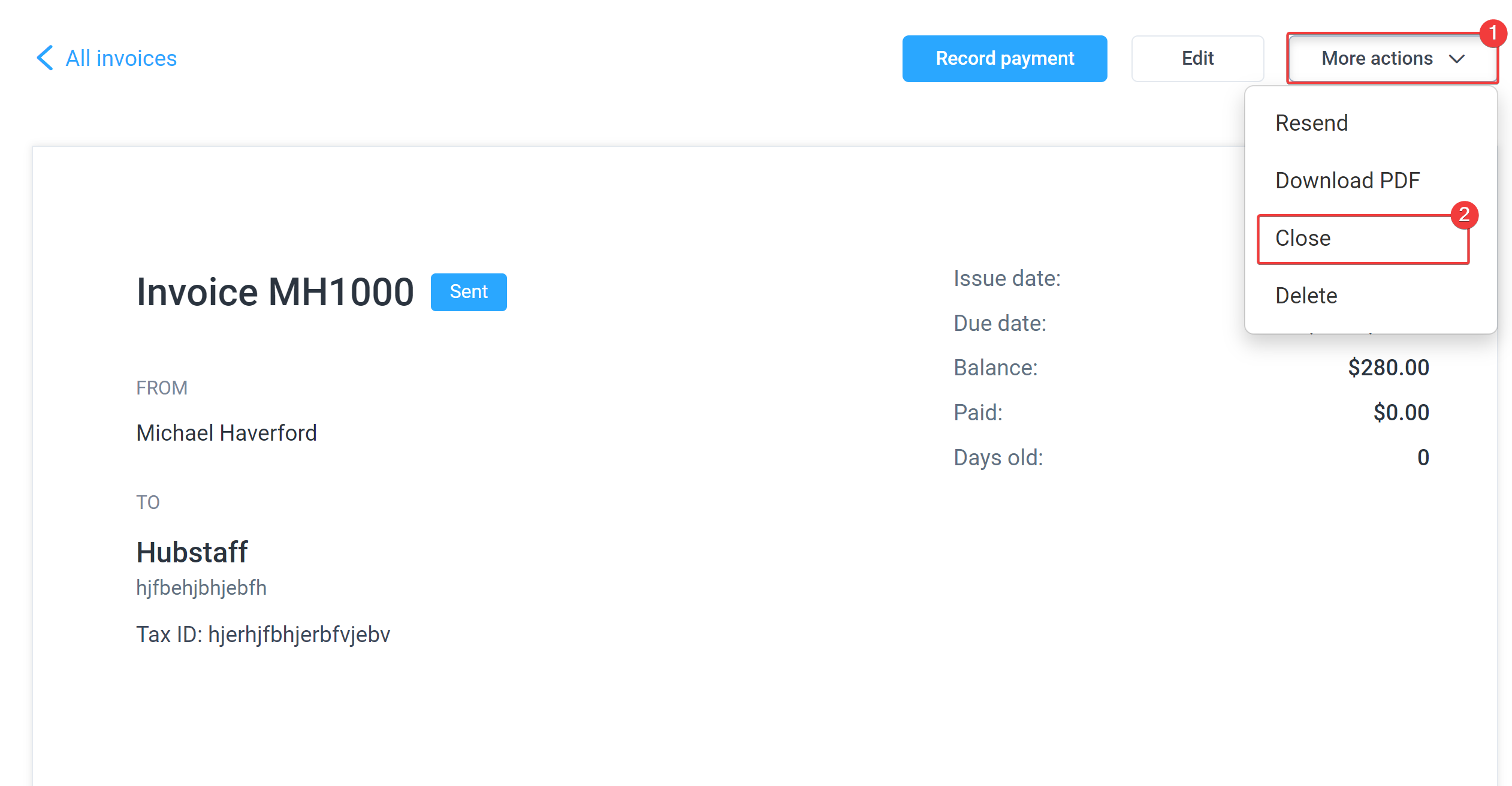1512x786 pixels.
Task: Go back to All invoices
Action: click(x=107, y=58)
